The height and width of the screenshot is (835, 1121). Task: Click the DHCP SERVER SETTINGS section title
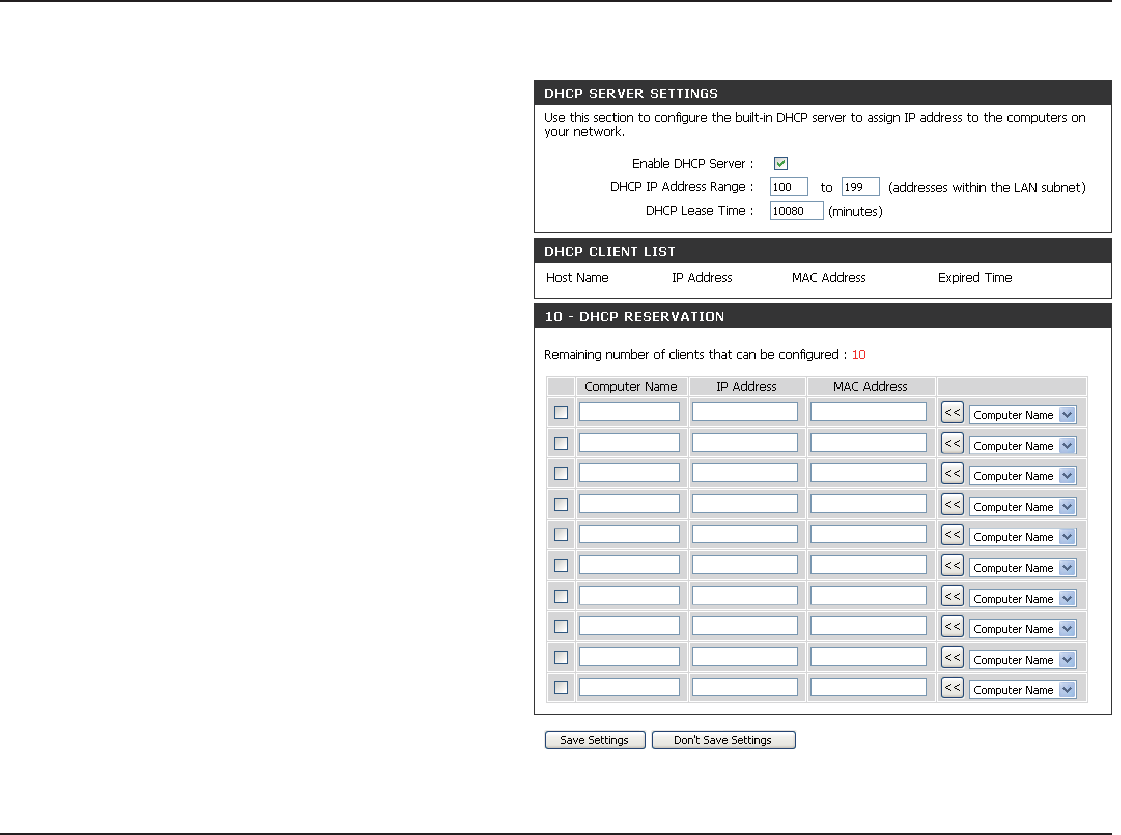631,94
